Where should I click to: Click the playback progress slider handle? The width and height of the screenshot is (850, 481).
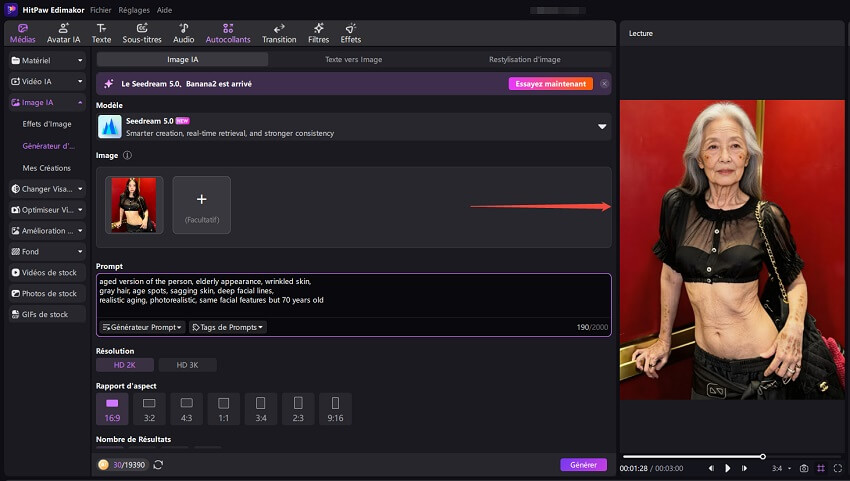tap(763, 457)
